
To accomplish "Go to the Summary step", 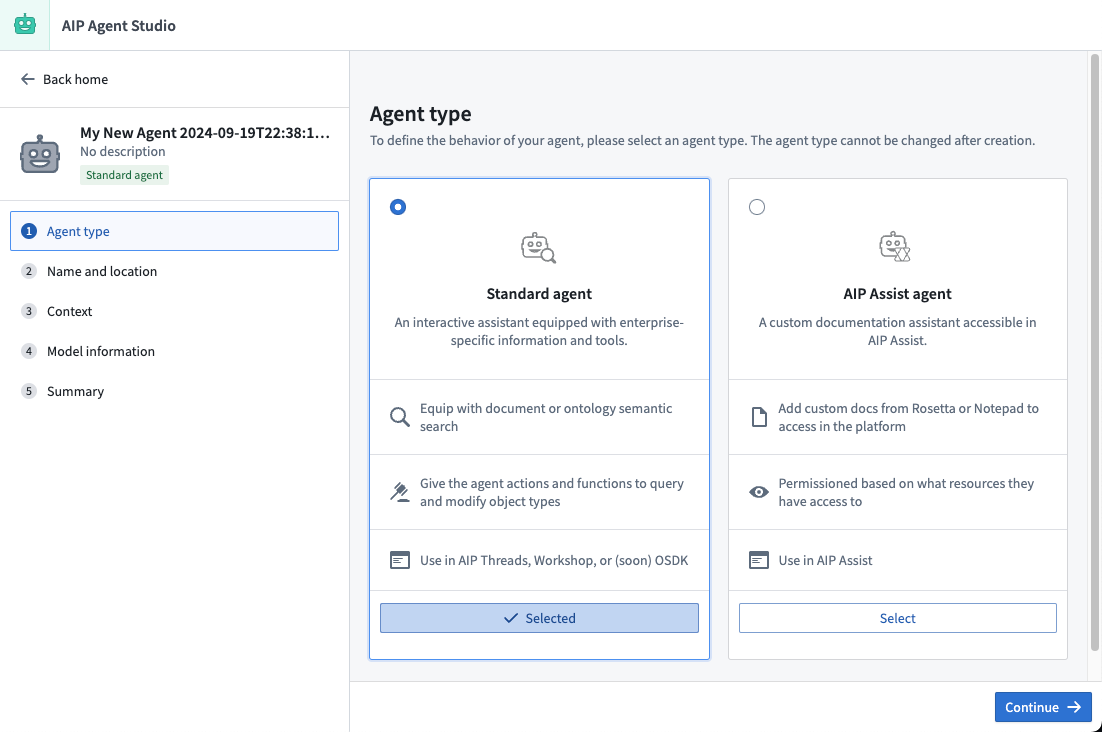I will click(174, 391).
